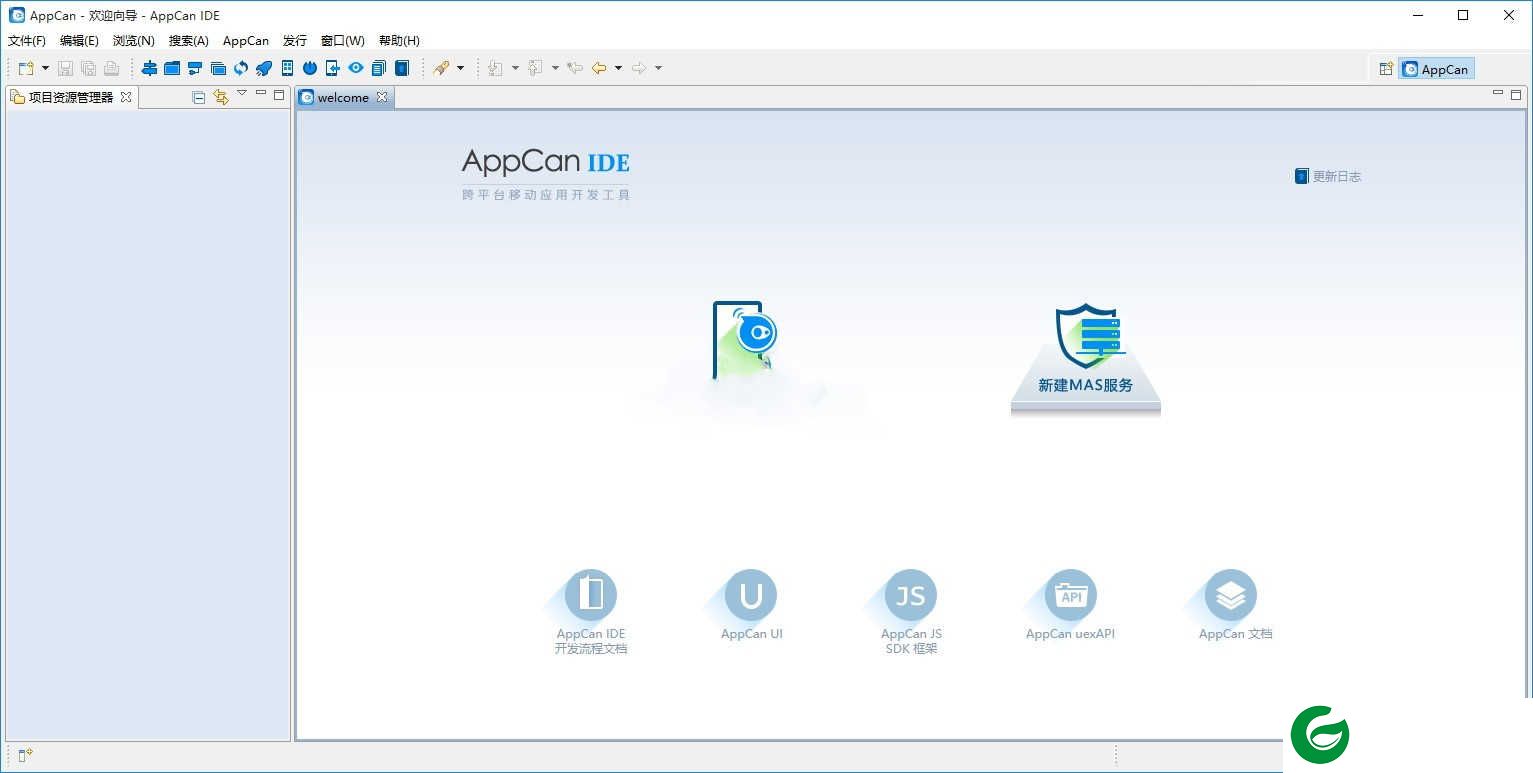Click the 新建MAS服务 button
The height and width of the screenshot is (773, 1533).
click(1086, 358)
